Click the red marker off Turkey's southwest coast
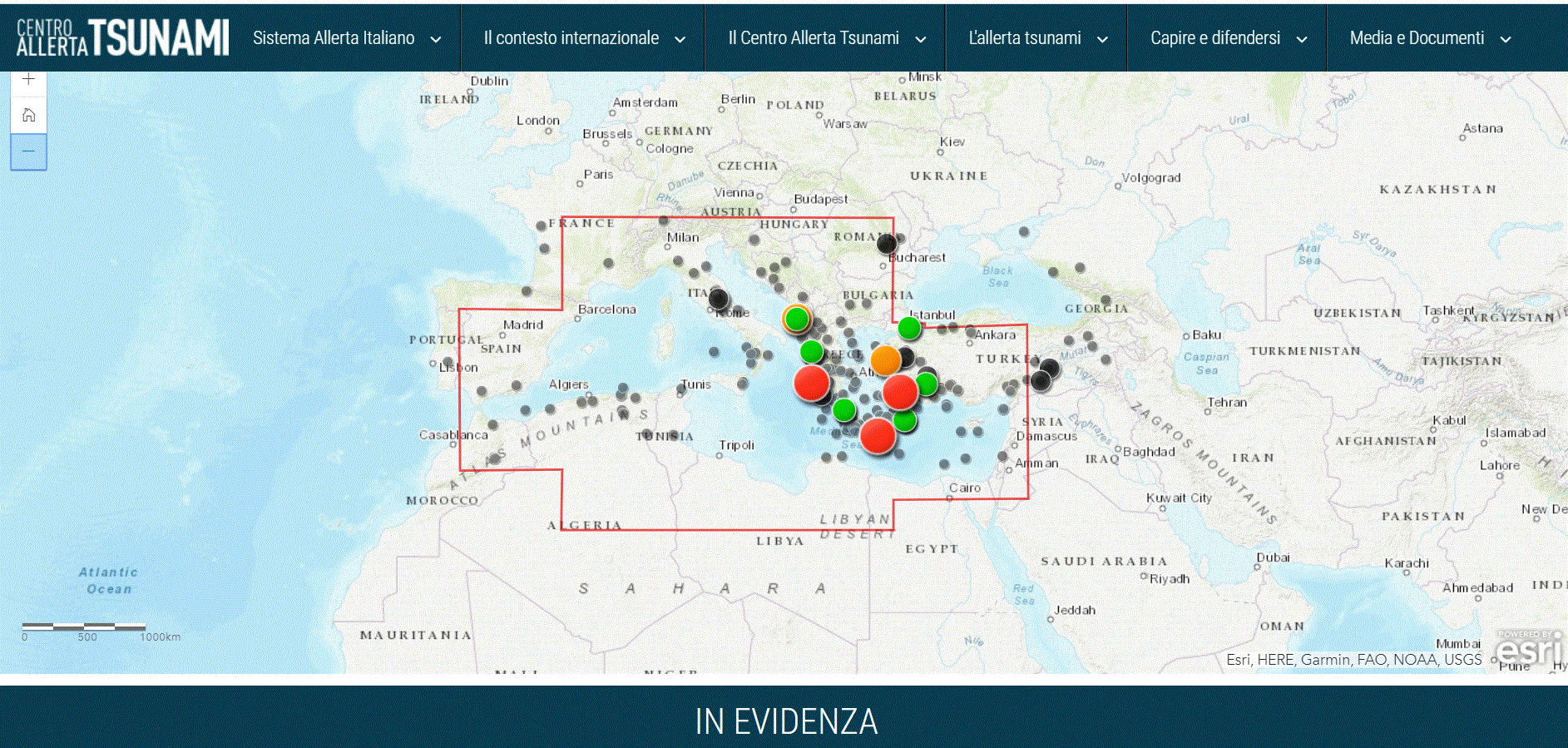Screen dimensions: 1568x748 [x=900, y=392]
